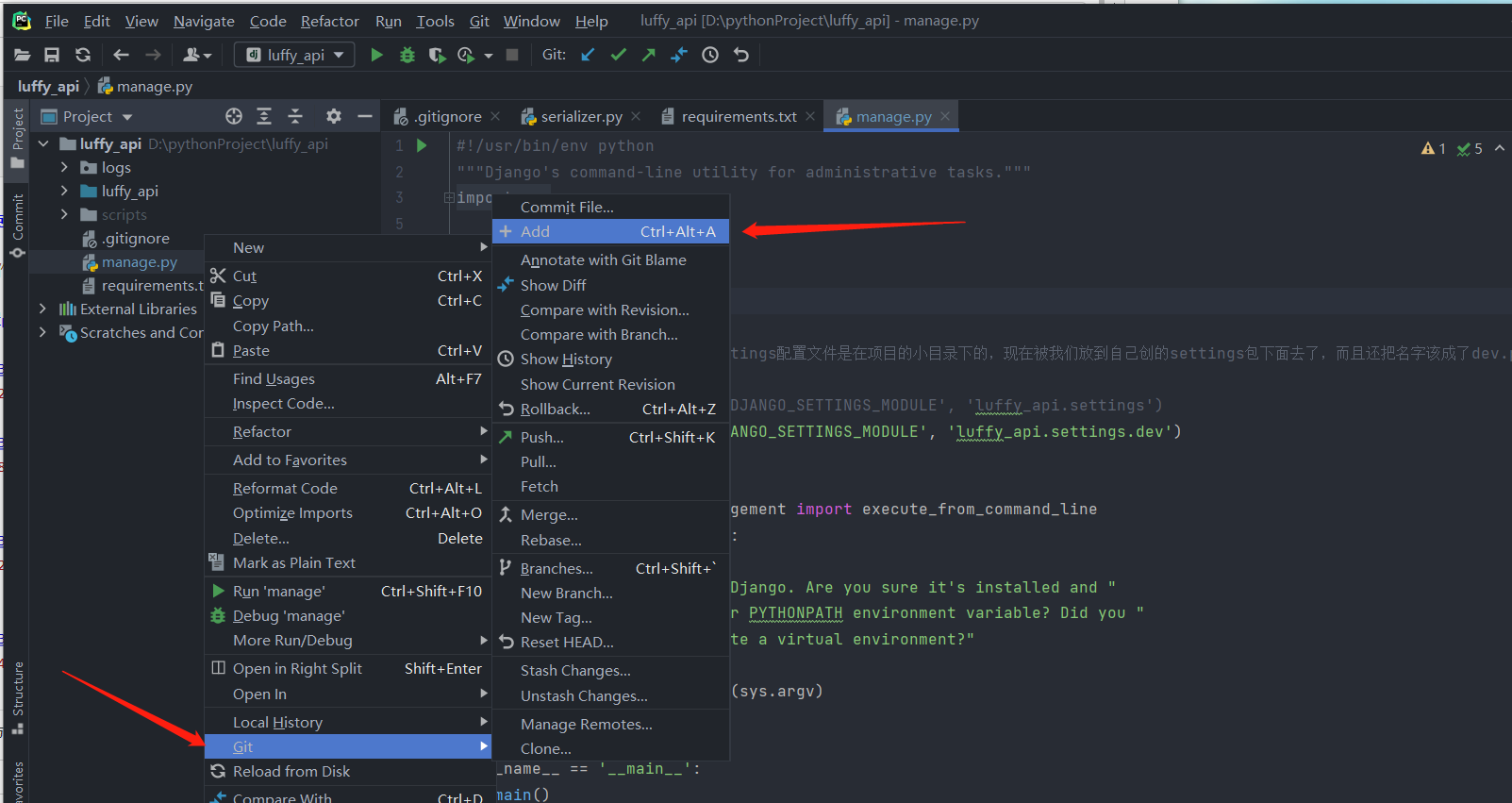
Task: Click the VCS user/account dropdown icon
Action: (x=196, y=56)
